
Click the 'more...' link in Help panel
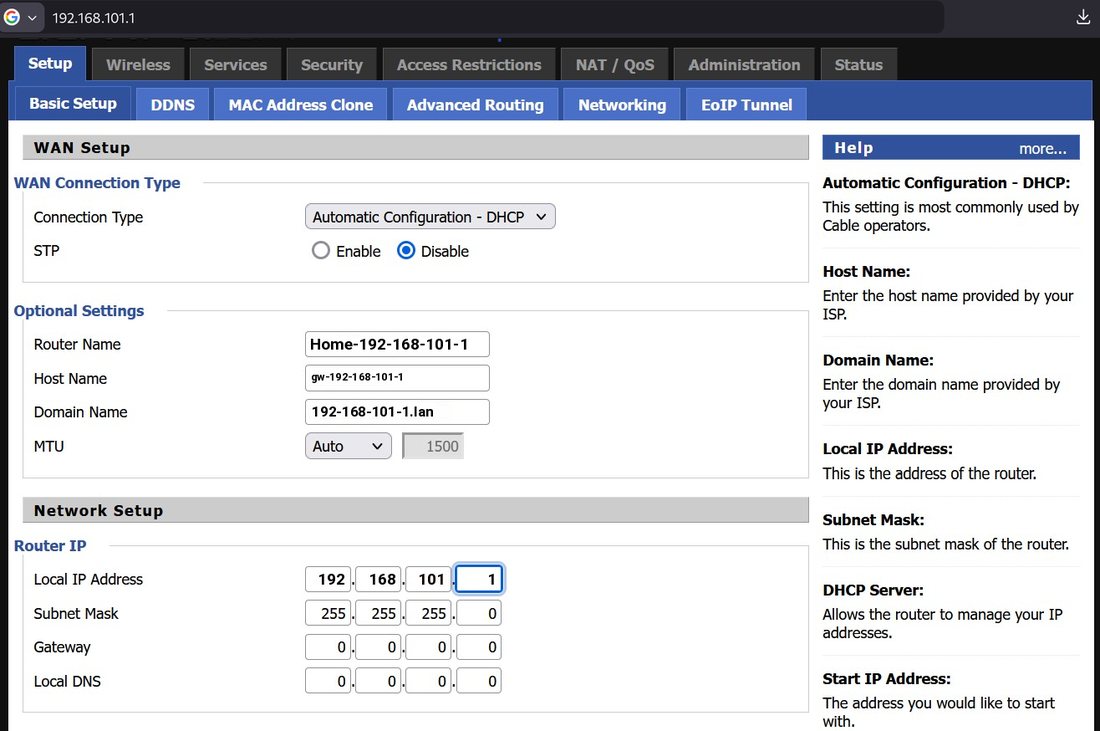[x=1042, y=149]
